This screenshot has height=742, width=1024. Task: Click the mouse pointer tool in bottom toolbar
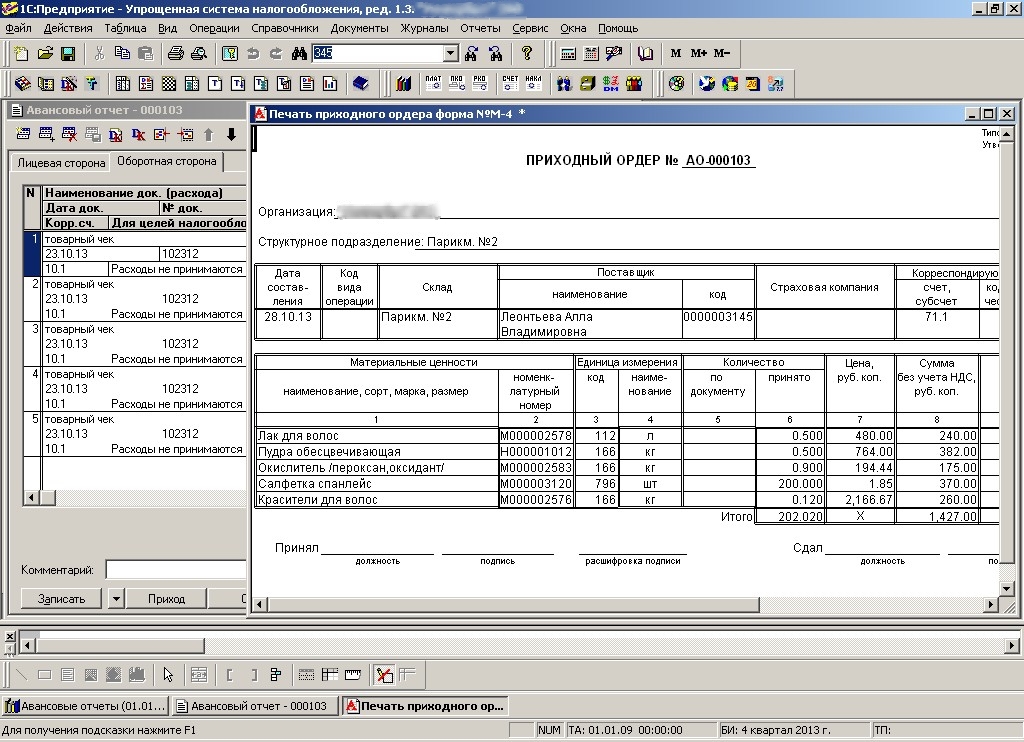[168, 675]
